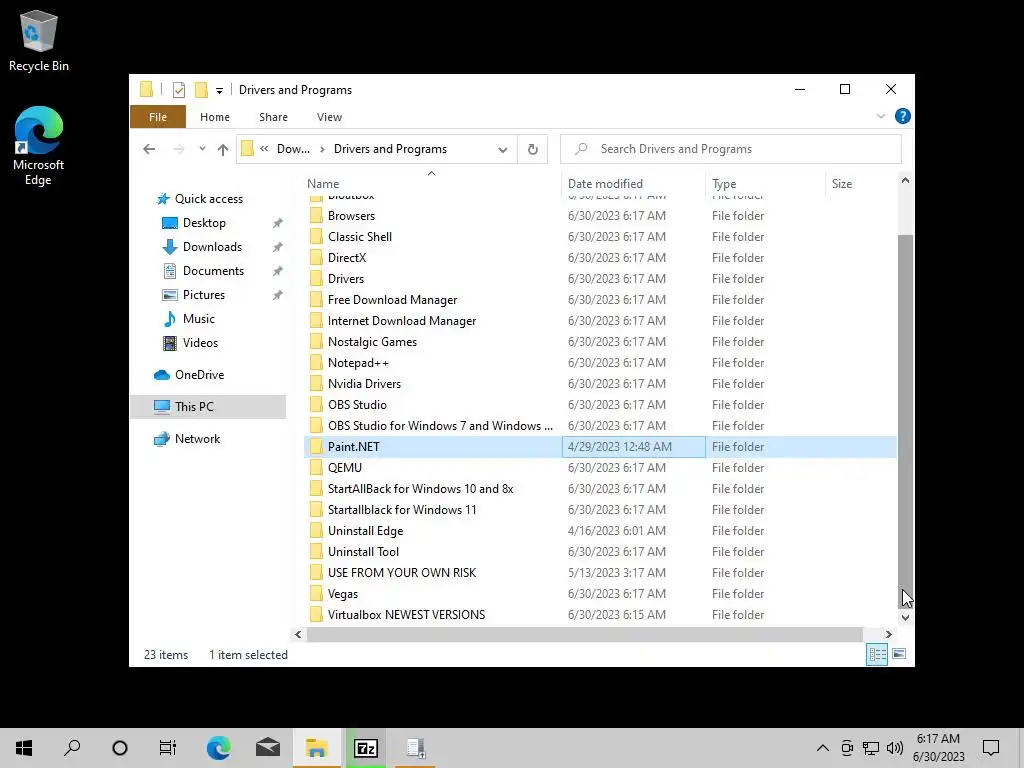The width and height of the screenshot is (1024, 768).
Task: Open taskbar Search magnifier
Action: (72, 748)
